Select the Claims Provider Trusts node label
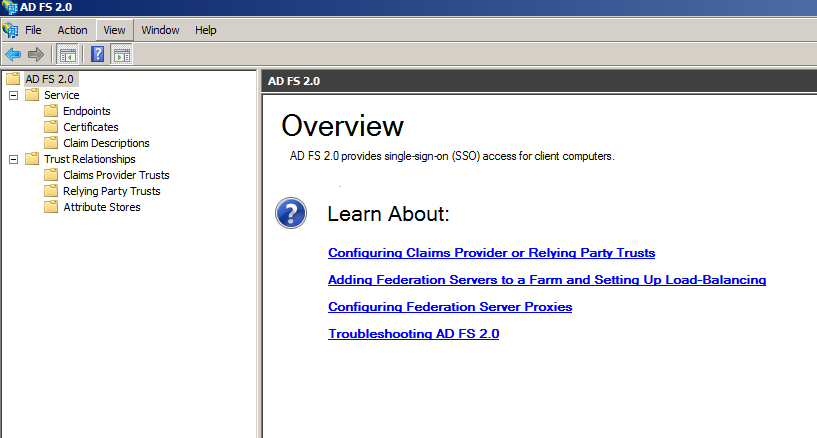817x438 pixels. pos(116,175)
